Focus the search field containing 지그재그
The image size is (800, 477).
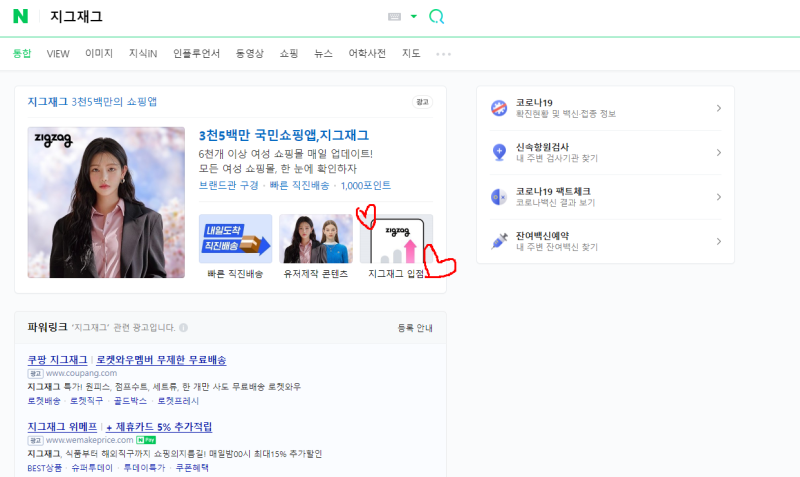point(214,17)
